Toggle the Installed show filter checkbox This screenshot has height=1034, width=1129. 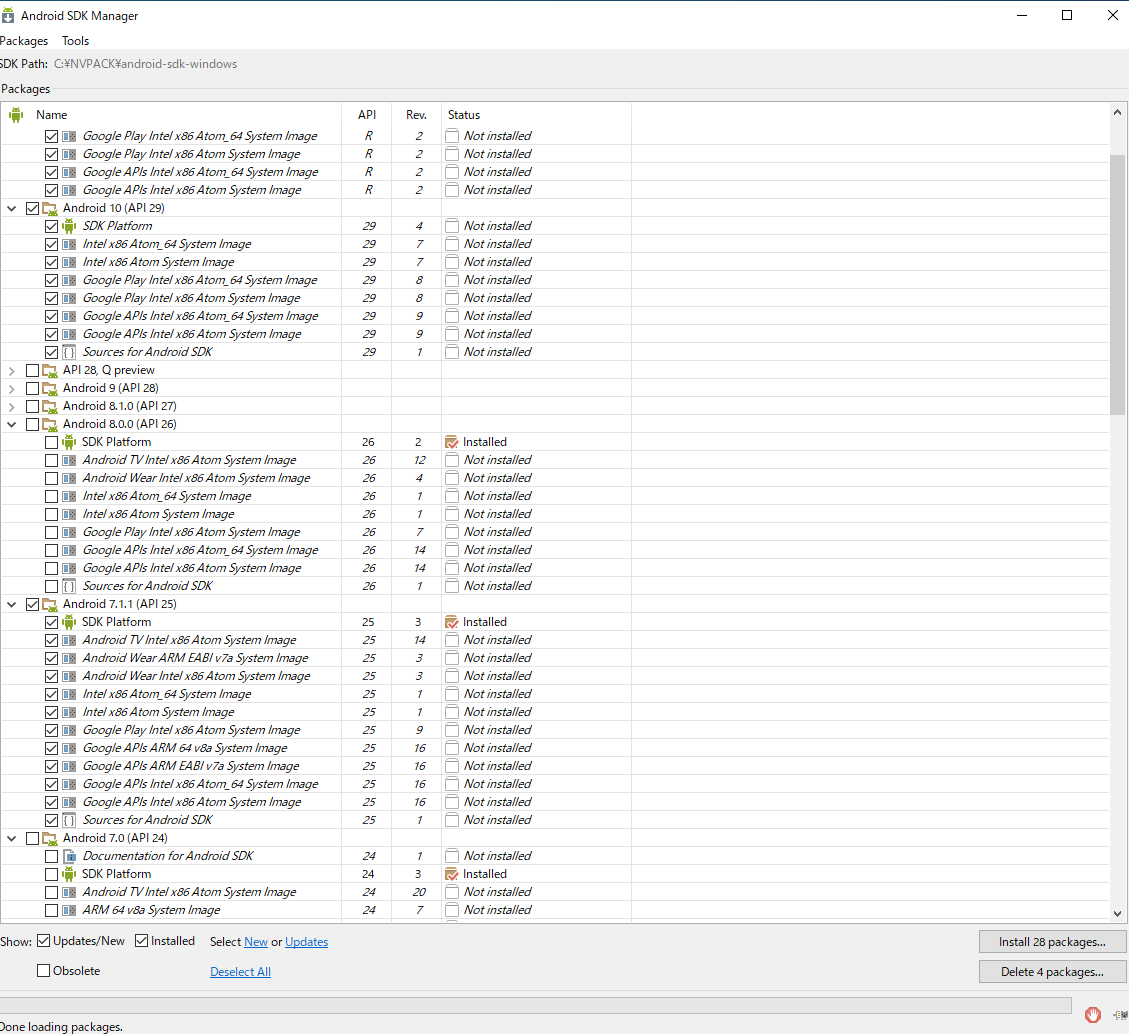click(x=142, y=940)
